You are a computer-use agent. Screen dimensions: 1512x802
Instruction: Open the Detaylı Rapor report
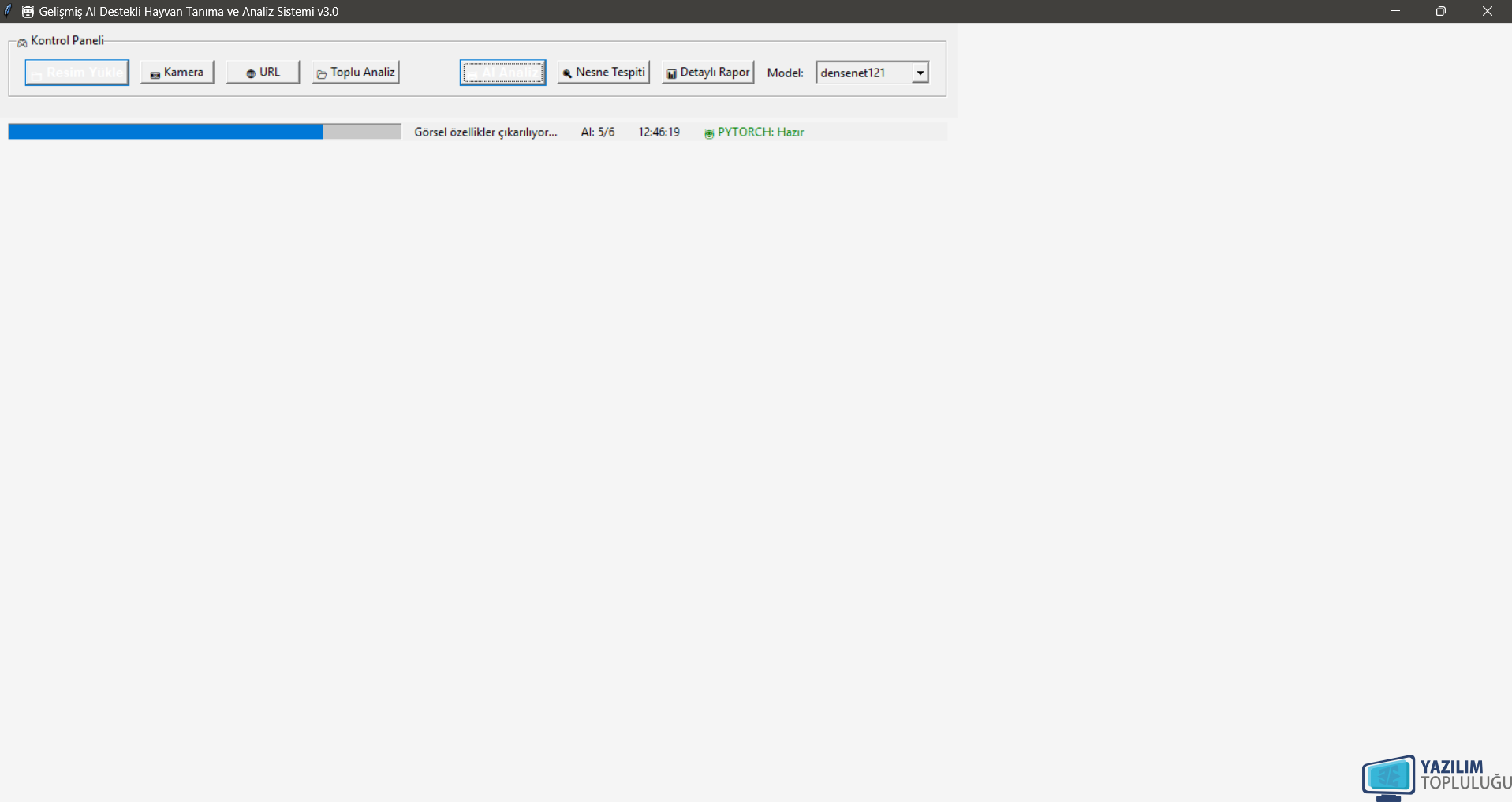pos(707,72)
